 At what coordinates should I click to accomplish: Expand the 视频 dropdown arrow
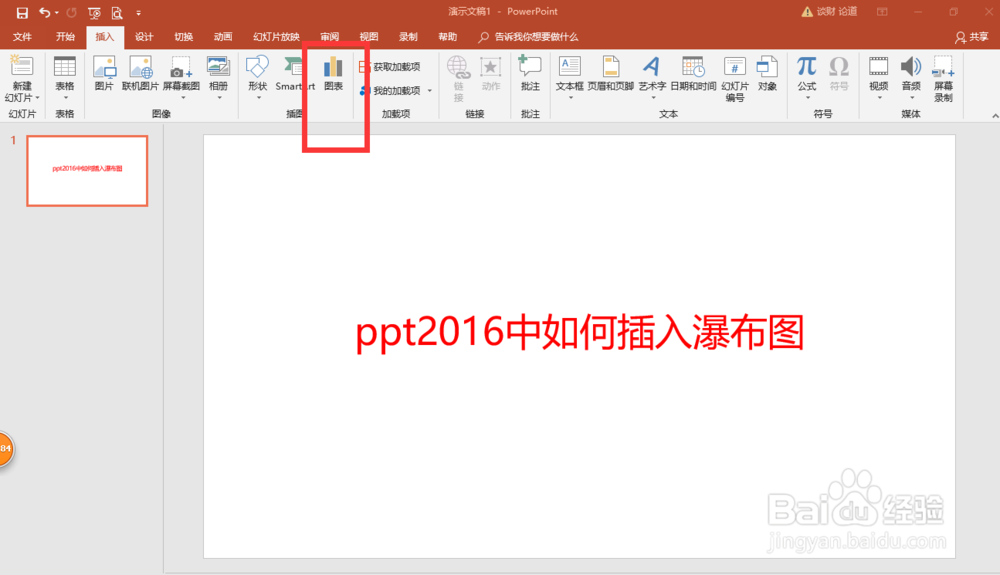pos(879,98)
